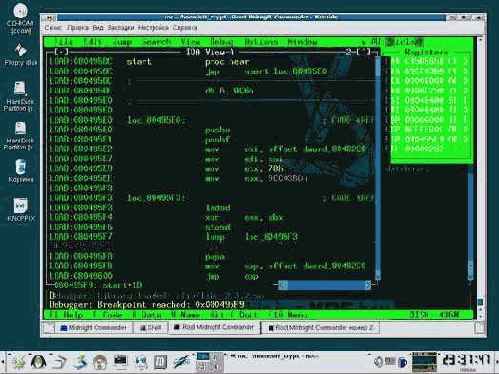Screen dimensions: 499x374
Task: Open the IDA File menu
Action: click(x=63, y=42)
